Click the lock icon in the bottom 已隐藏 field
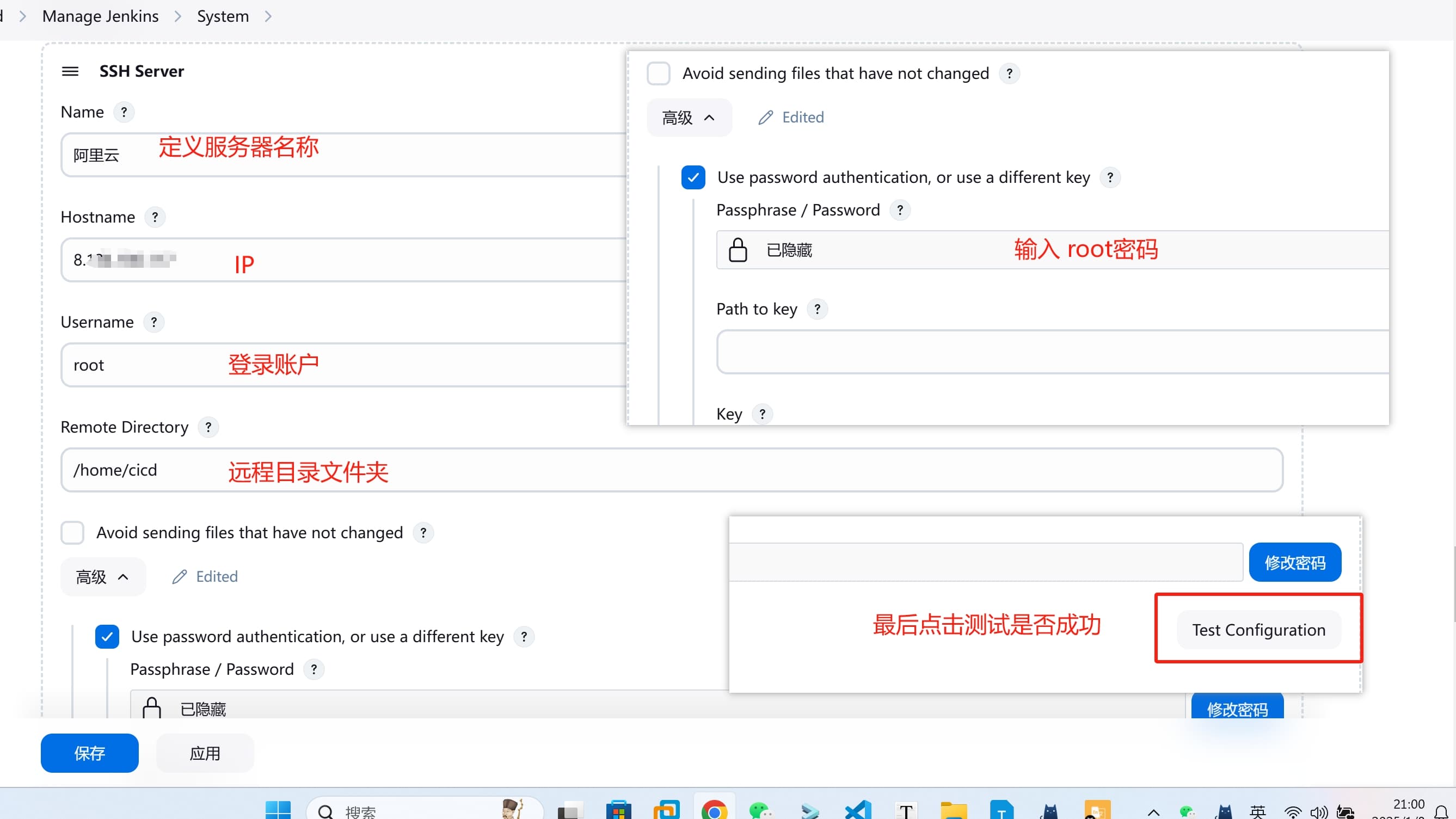The width and height of the screenshot is (1456, 819). tap(151, 708)
